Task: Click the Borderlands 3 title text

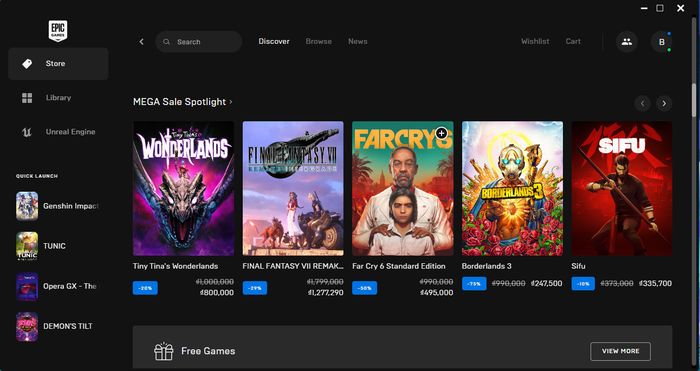Action: click(487, 266)
